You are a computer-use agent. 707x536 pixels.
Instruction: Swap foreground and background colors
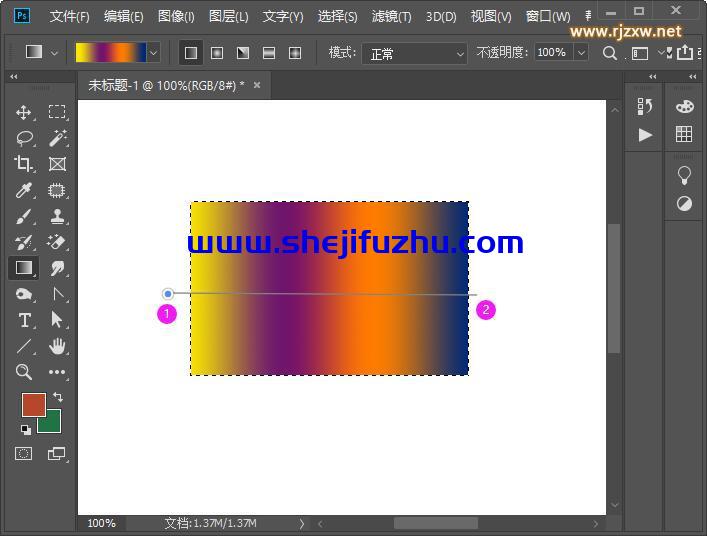click(58, 397)
